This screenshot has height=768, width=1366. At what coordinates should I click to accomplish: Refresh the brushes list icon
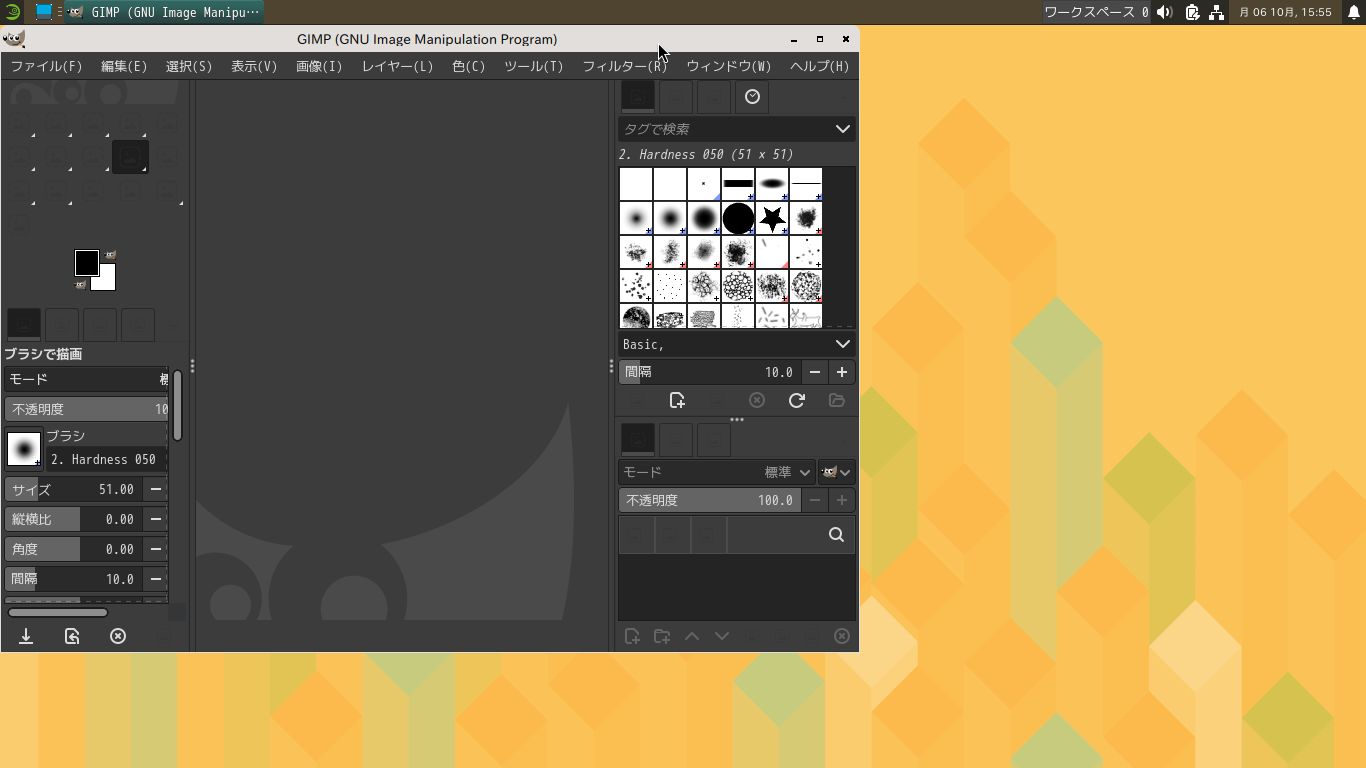(x=797, y=400)
